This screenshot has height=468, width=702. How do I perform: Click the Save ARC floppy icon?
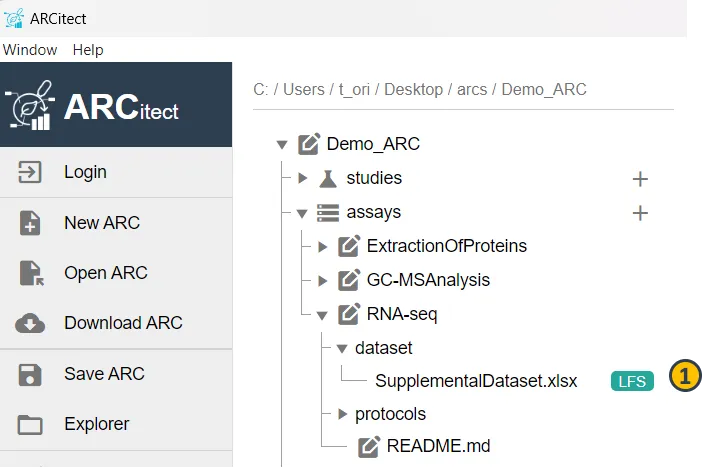pyautogui.click(x=30, y=374)
